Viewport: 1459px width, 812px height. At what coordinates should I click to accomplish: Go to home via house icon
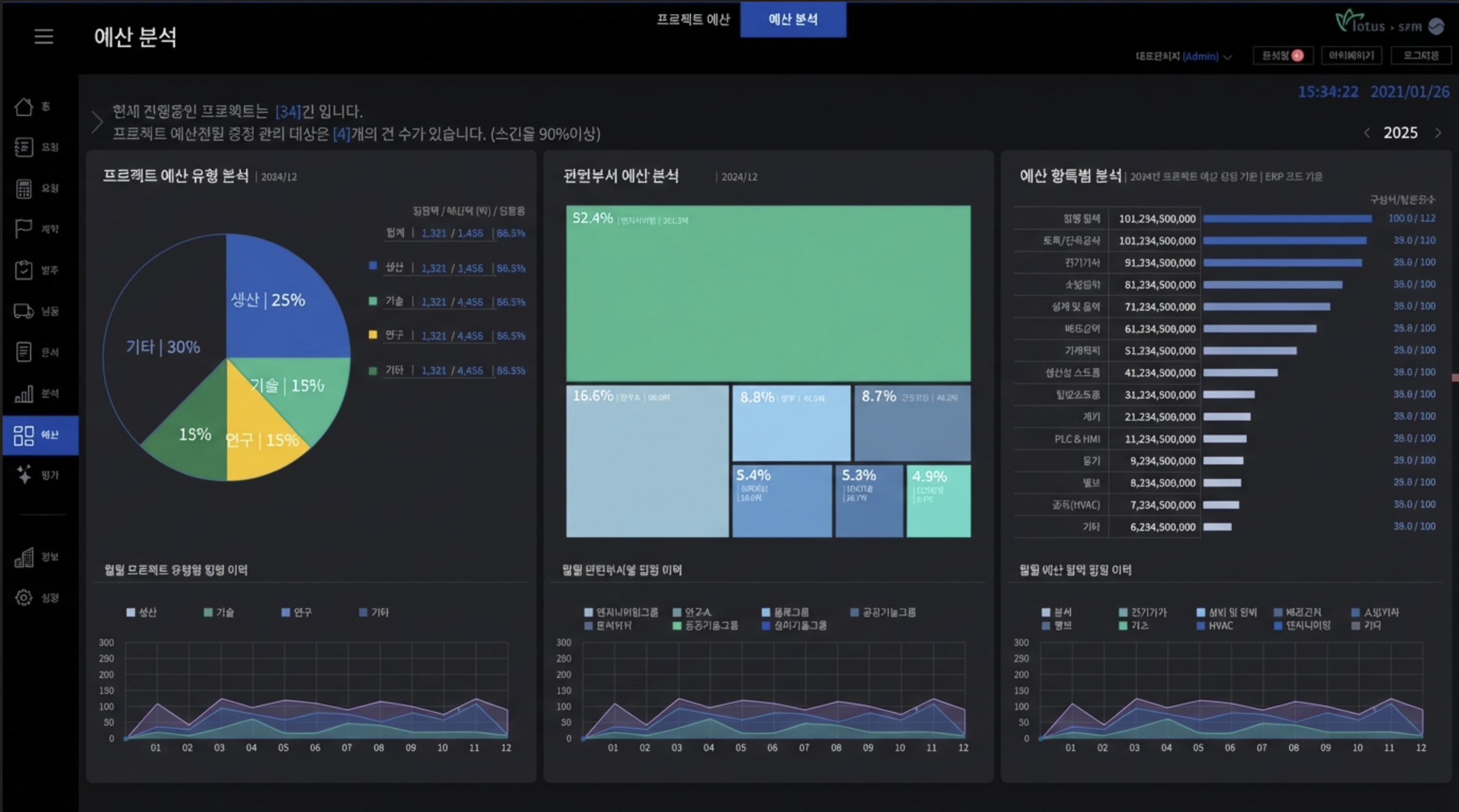click(24, 106)
